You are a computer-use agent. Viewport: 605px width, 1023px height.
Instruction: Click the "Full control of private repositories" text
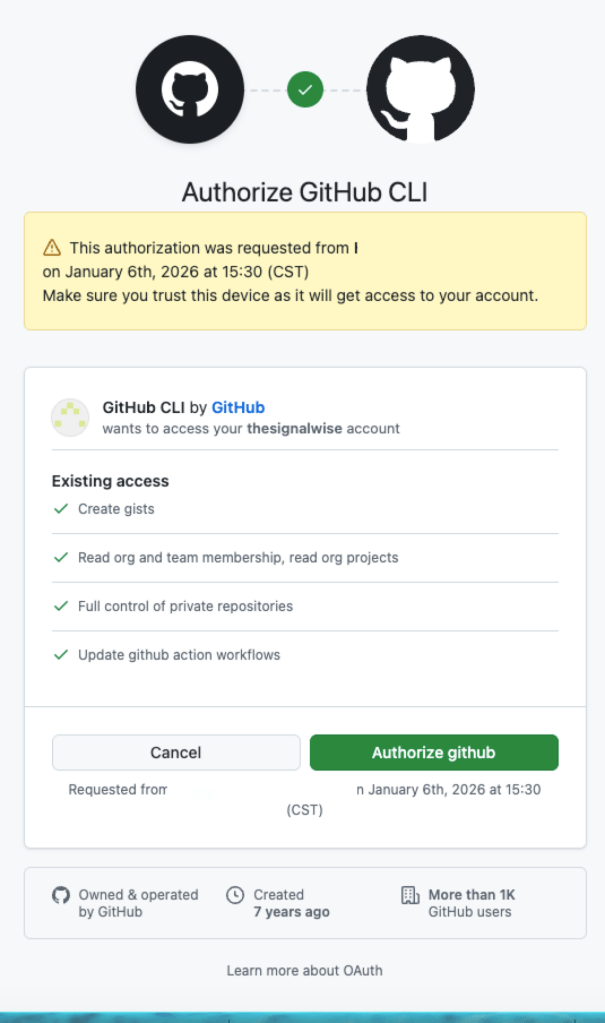click(185, 606)
